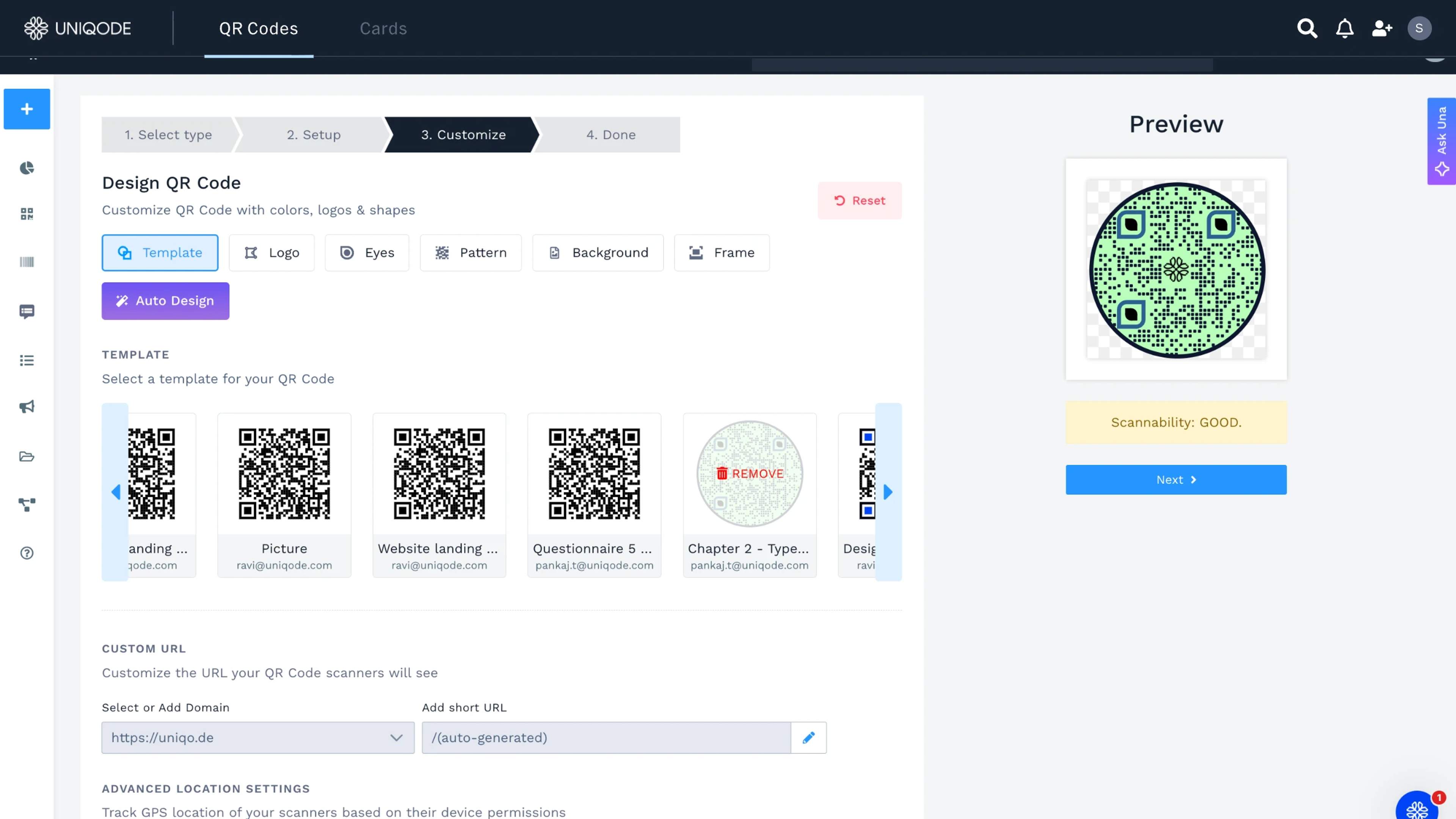Go to step 2. Setup
Image resolution: width=1456 pixels, height=819 pixels.
click(314, 135)
